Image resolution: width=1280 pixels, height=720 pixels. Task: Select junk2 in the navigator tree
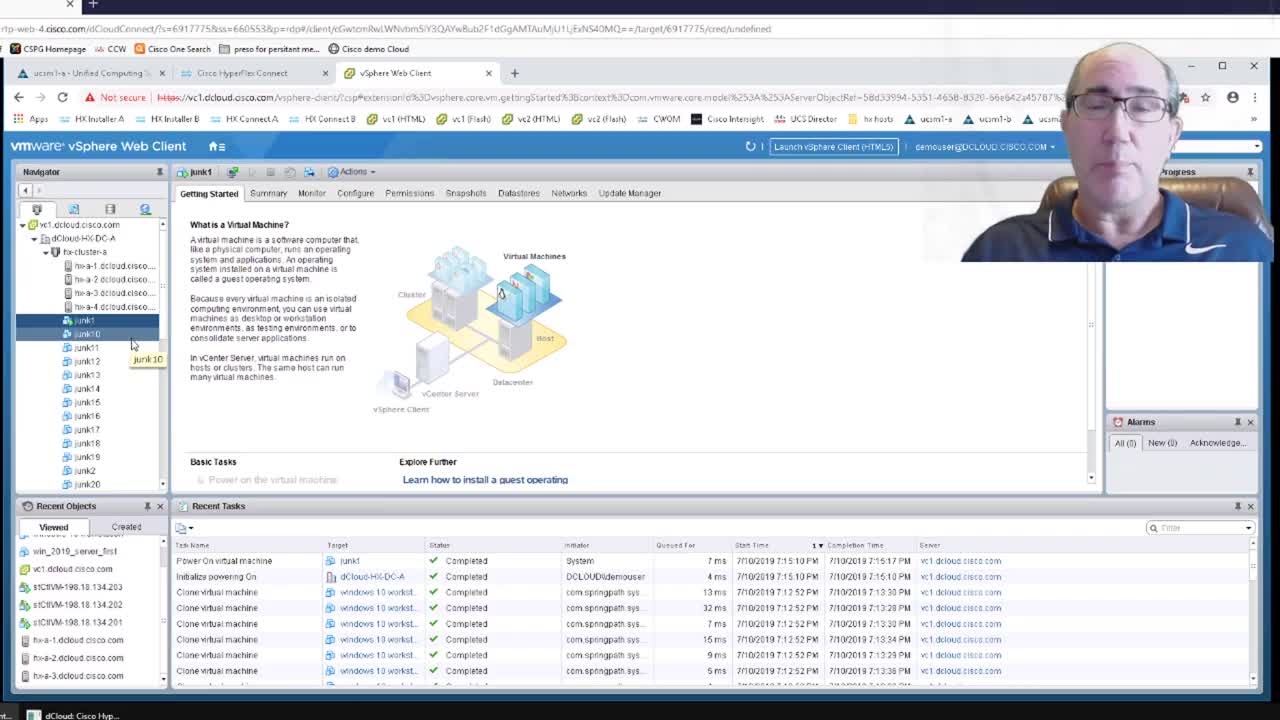click(85, 471)
